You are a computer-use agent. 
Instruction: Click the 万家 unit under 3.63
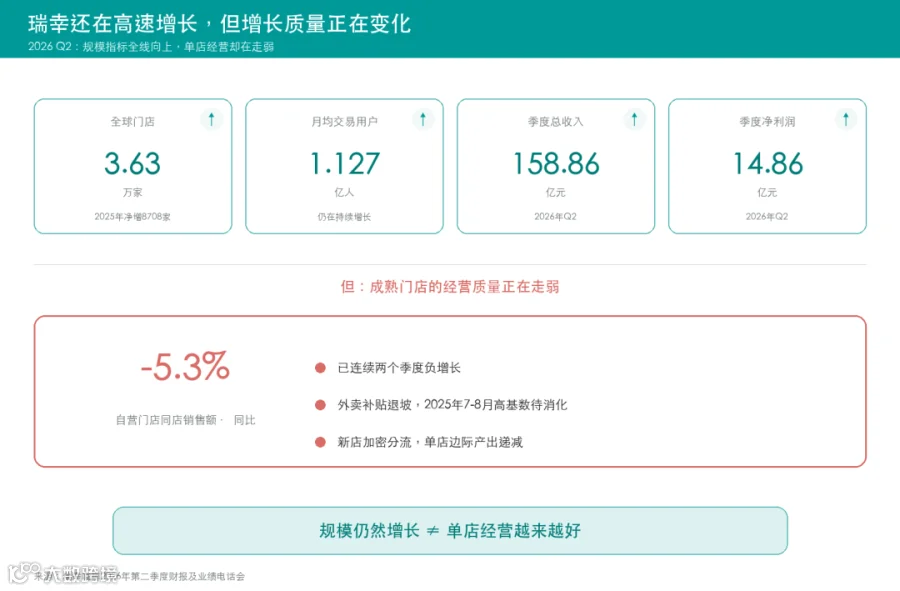(133, 192)
